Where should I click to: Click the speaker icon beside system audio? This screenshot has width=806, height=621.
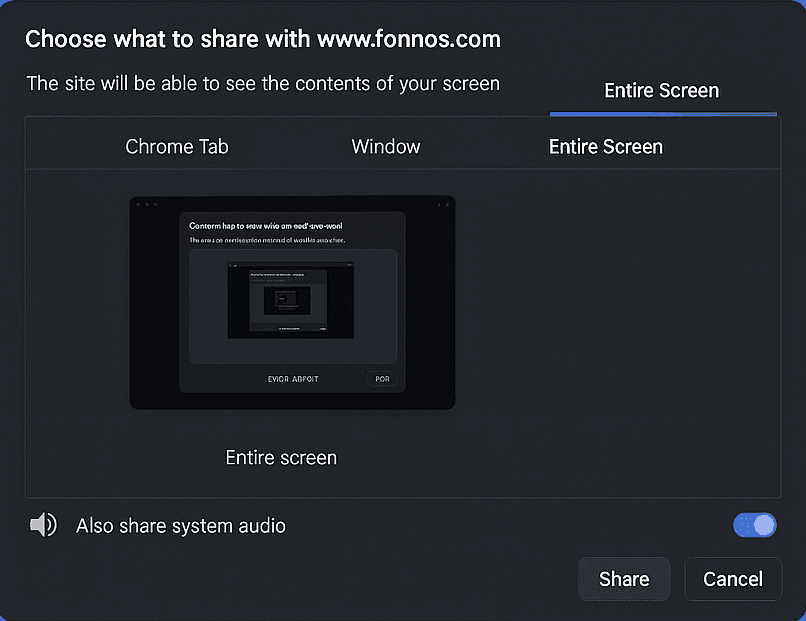[43, 525]
